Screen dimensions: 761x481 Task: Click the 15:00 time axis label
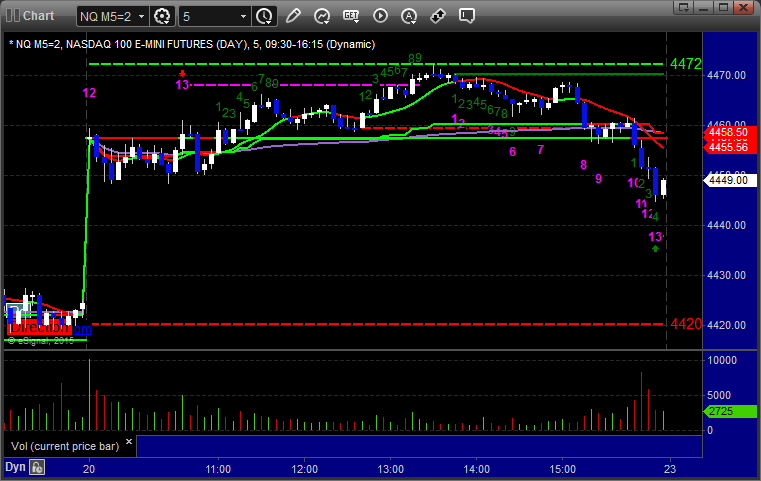[x=562, y=469]
